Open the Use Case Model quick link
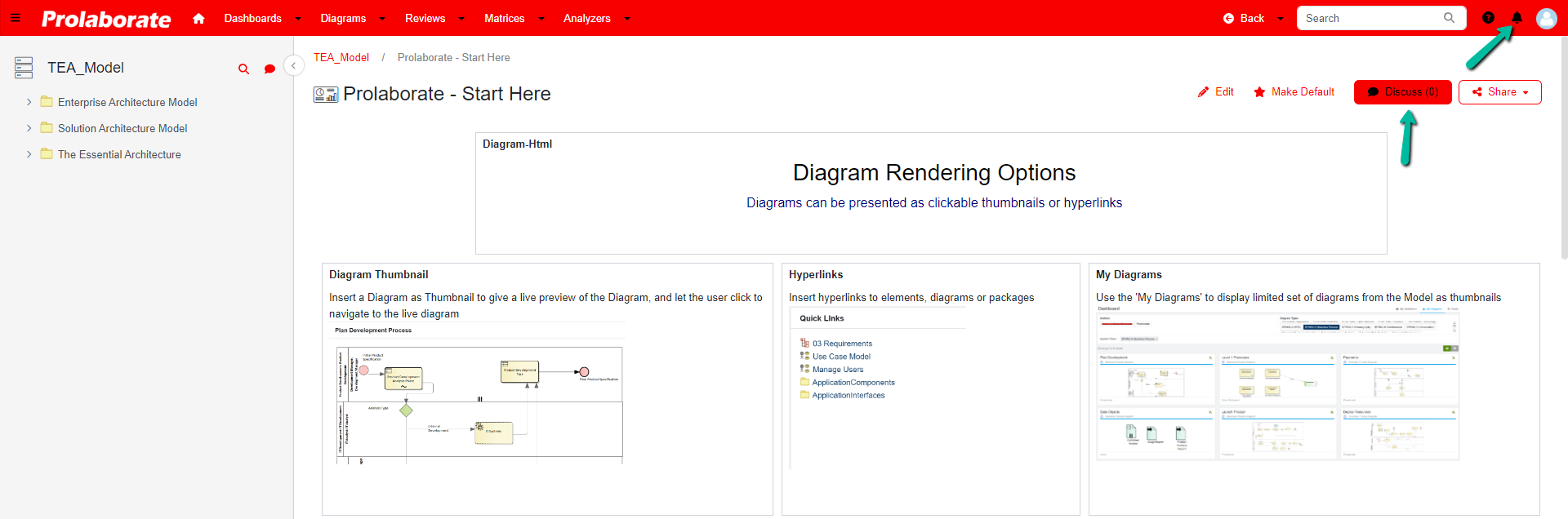 pos(841,357)
